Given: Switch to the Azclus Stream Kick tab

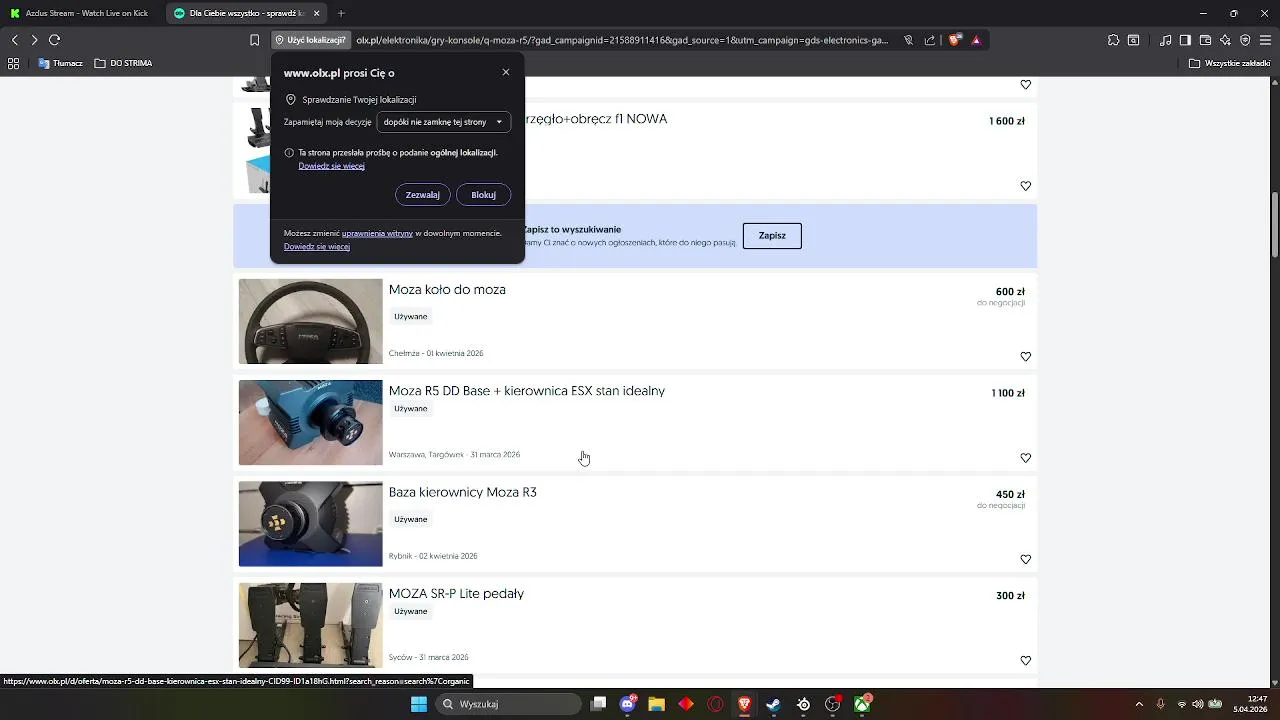Looking at the screenshot, I should click(82, 13).
